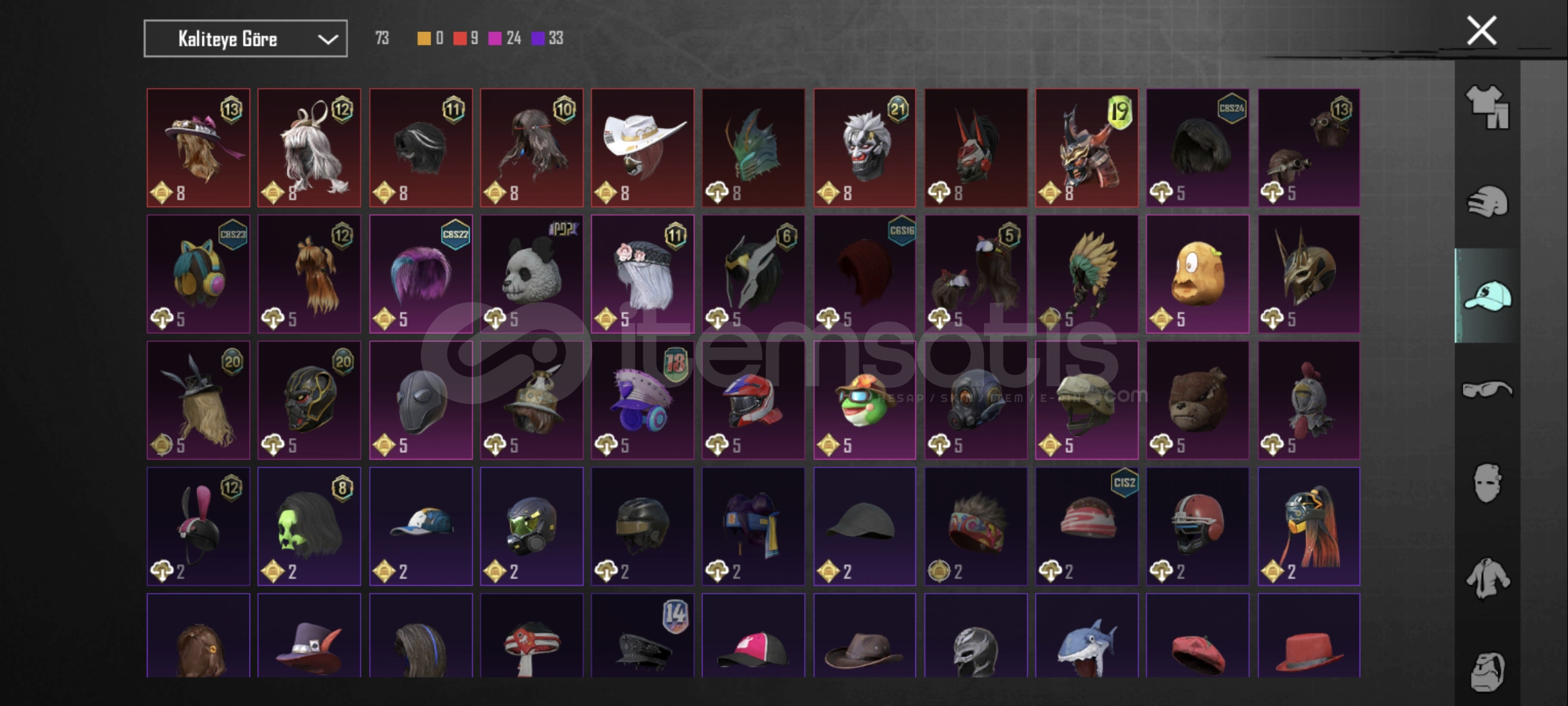
Task: Filter by the red quality swatch
Action: click(x=460, y=39)
